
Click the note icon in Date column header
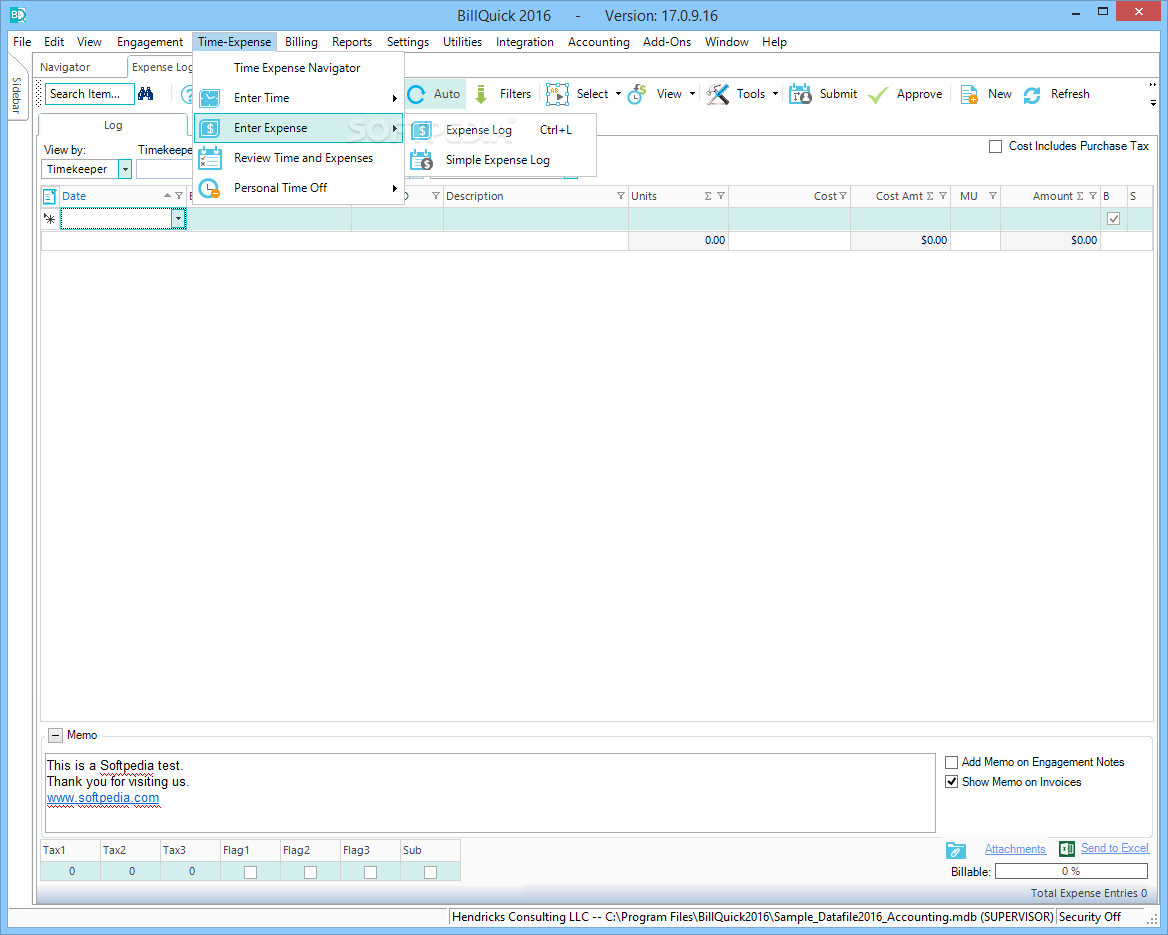pyautogui.click(x=50, y=197)
